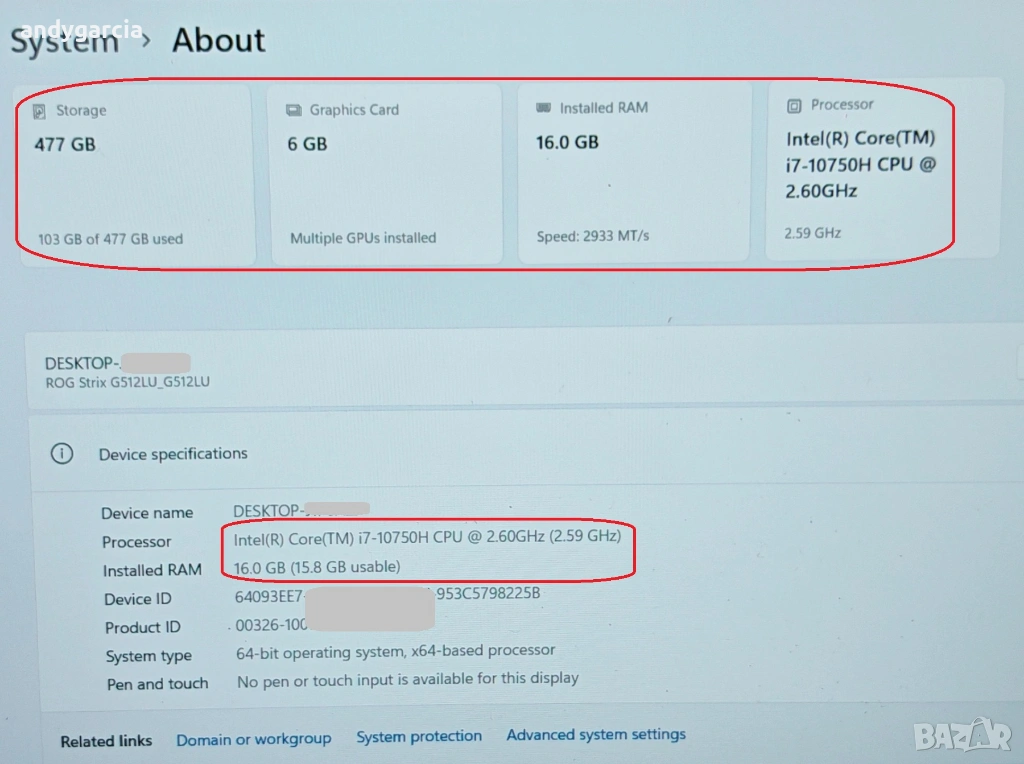Click the Storage icon in Storage card
This screenshot has width=1024, height=764.
click(x=39, y=112)
